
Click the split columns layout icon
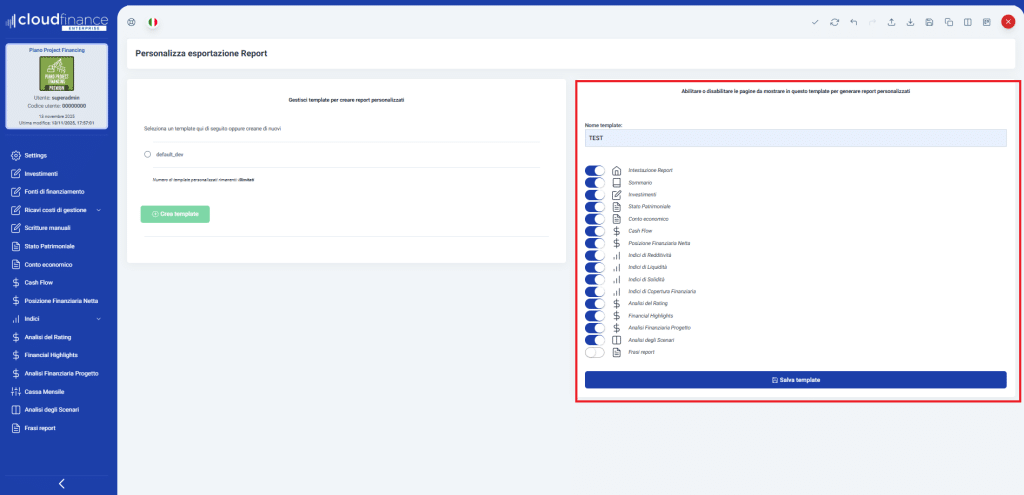tap(967, 21)
